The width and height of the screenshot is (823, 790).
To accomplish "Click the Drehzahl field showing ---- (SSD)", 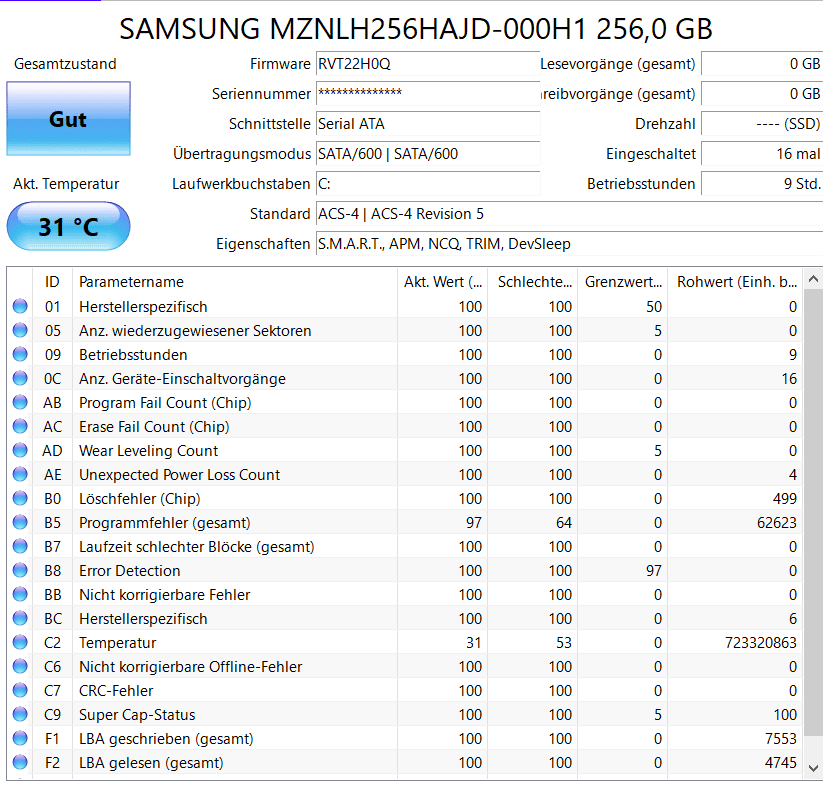I will coord(762,124).
